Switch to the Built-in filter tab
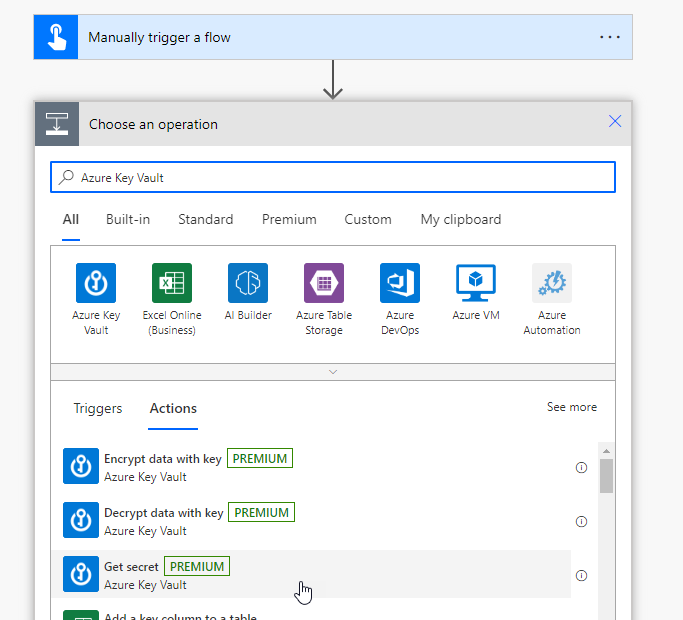The image size is (683, 620). (128, 220)
